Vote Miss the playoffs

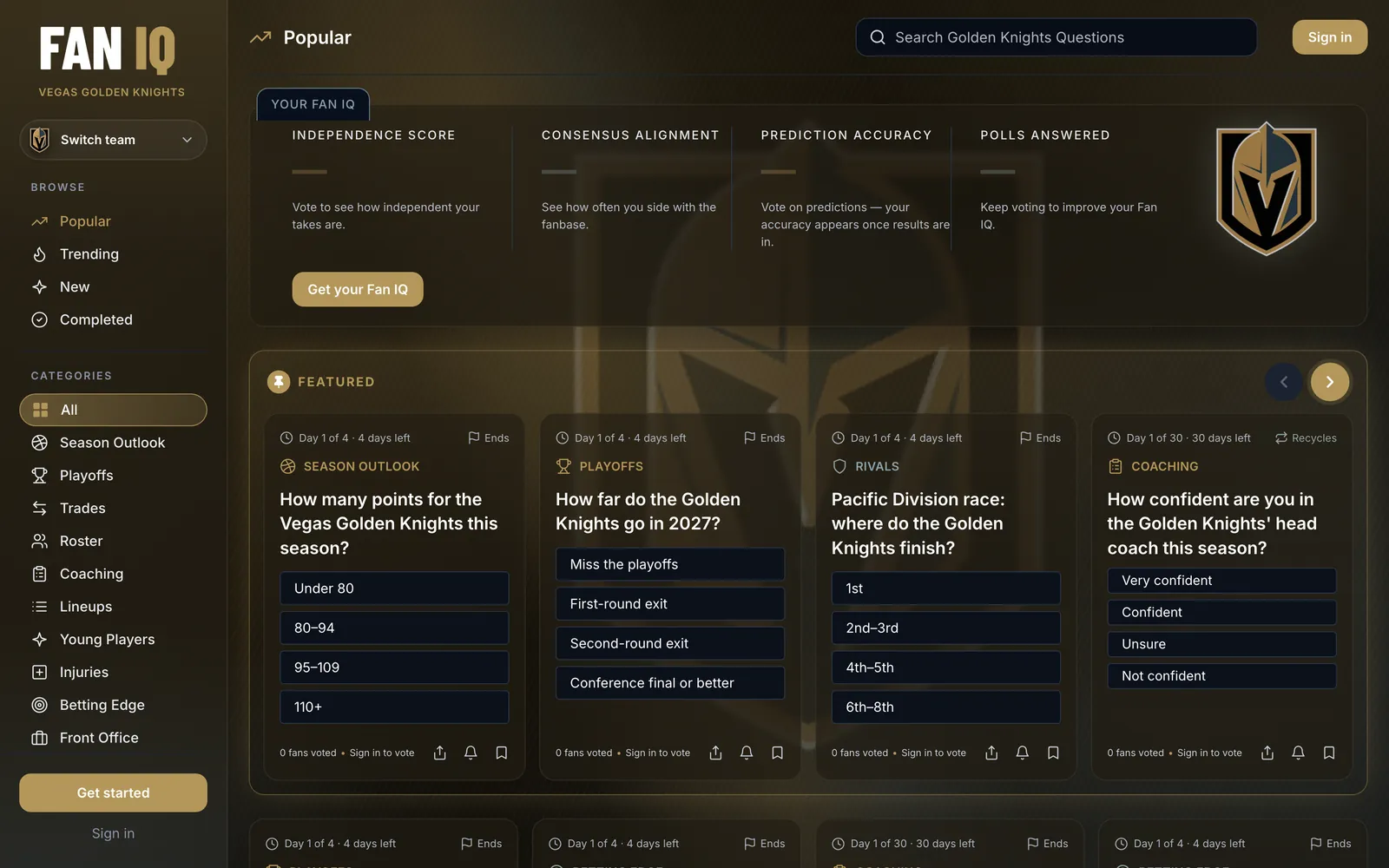tap(670, 564)
